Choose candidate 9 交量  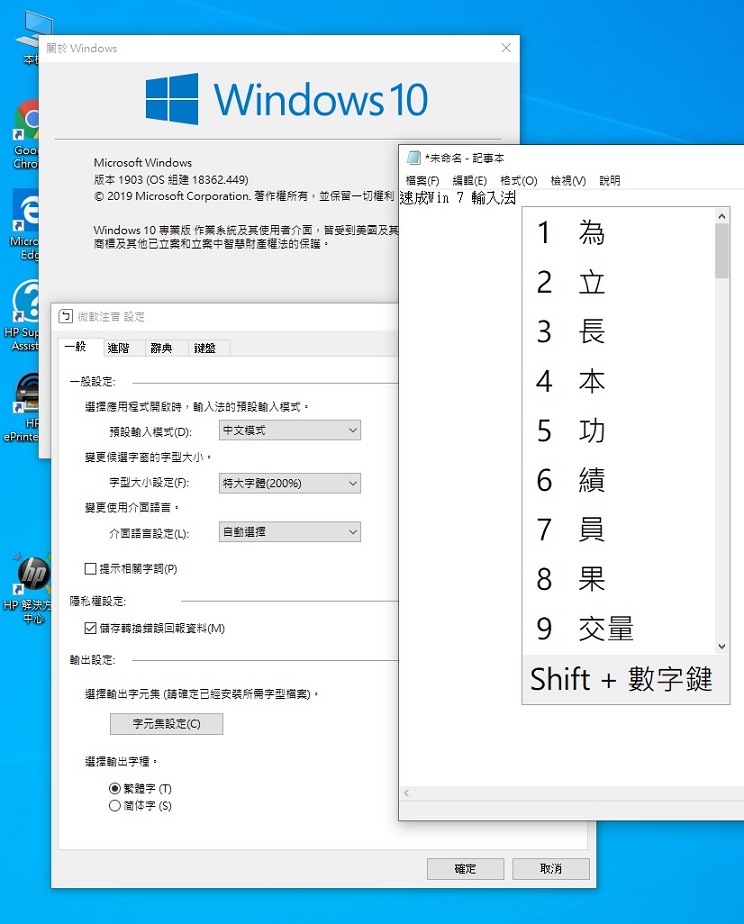tap(619, 628)
